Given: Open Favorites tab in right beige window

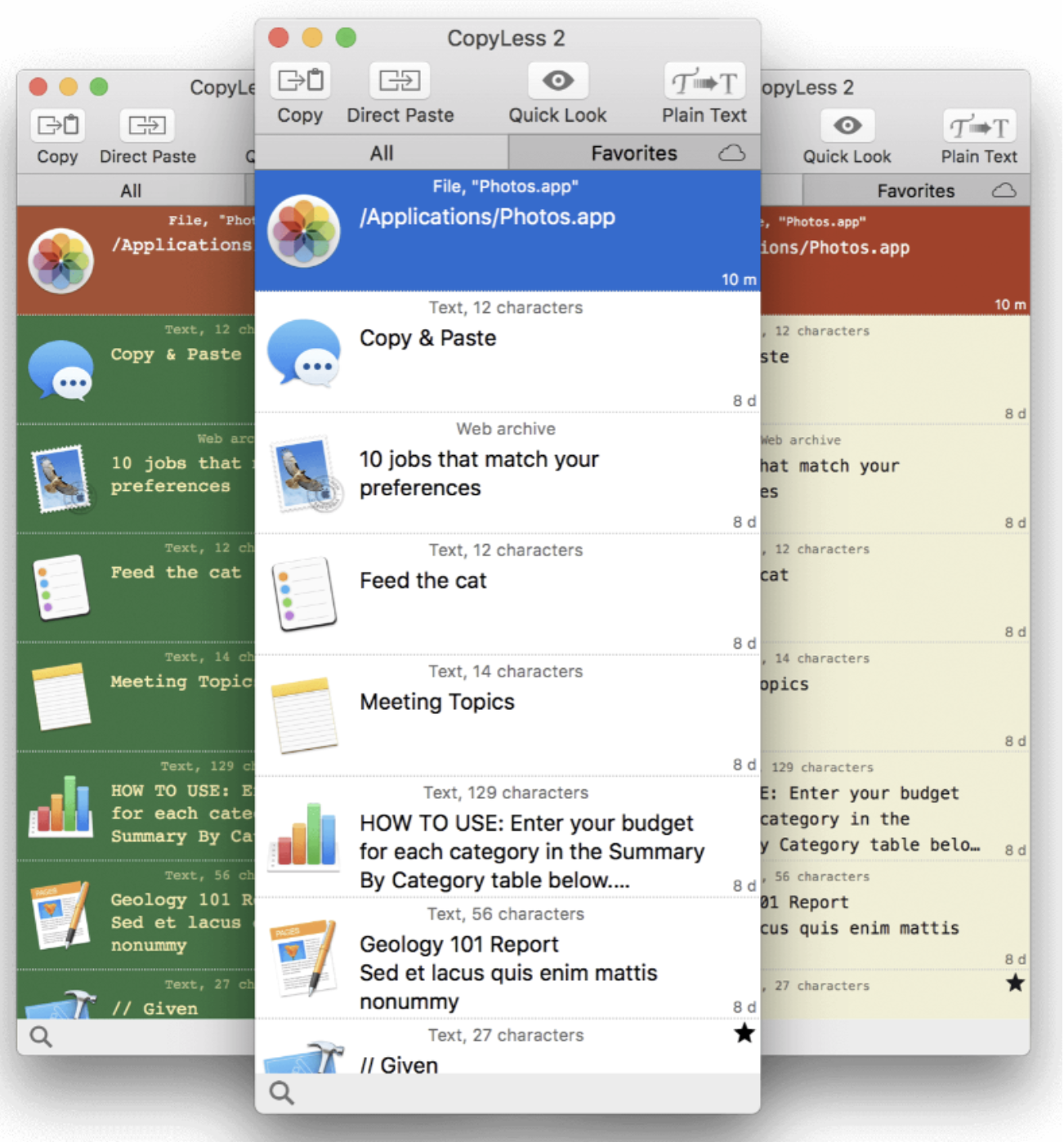Looking at the screenshot, I should click(x=915, y=190).
